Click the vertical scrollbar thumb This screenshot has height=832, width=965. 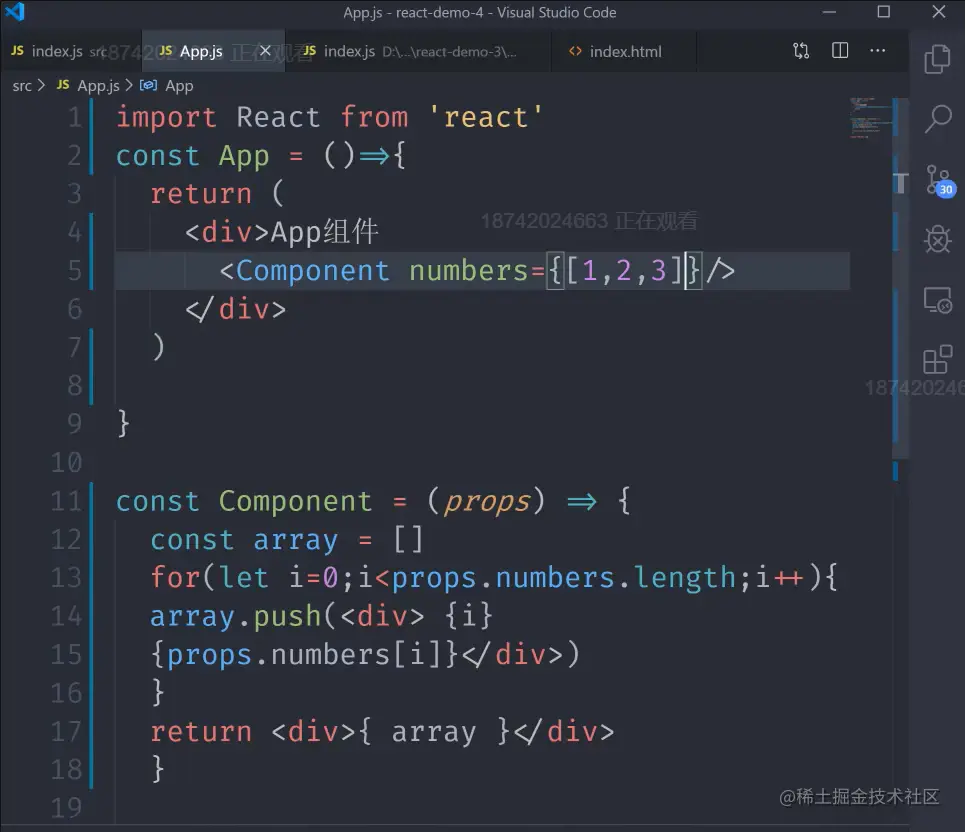tap(900, 278)
